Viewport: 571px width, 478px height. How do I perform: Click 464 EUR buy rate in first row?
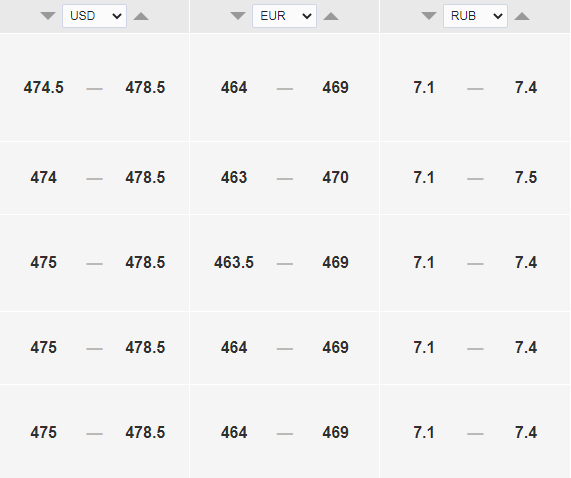234,88
